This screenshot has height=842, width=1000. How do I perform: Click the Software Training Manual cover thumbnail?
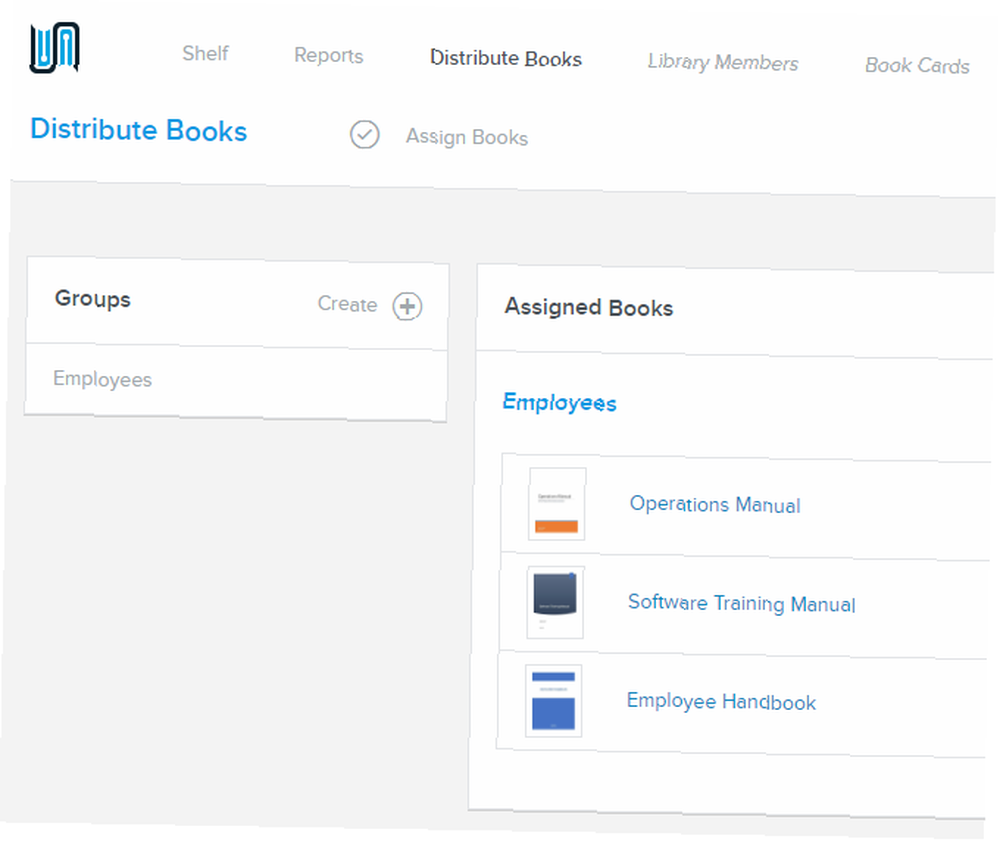click(x=555, y=603)
